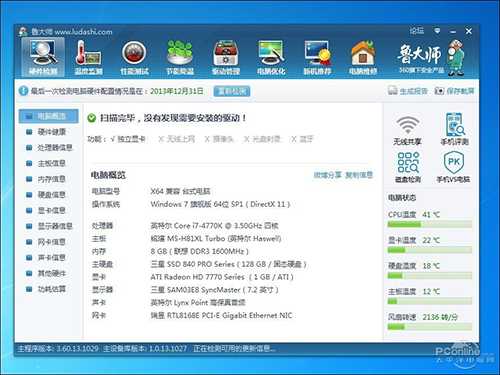Open the 温度监测 temperature monitor tool
The image size is (500, 375).
[x=88, y=57]
